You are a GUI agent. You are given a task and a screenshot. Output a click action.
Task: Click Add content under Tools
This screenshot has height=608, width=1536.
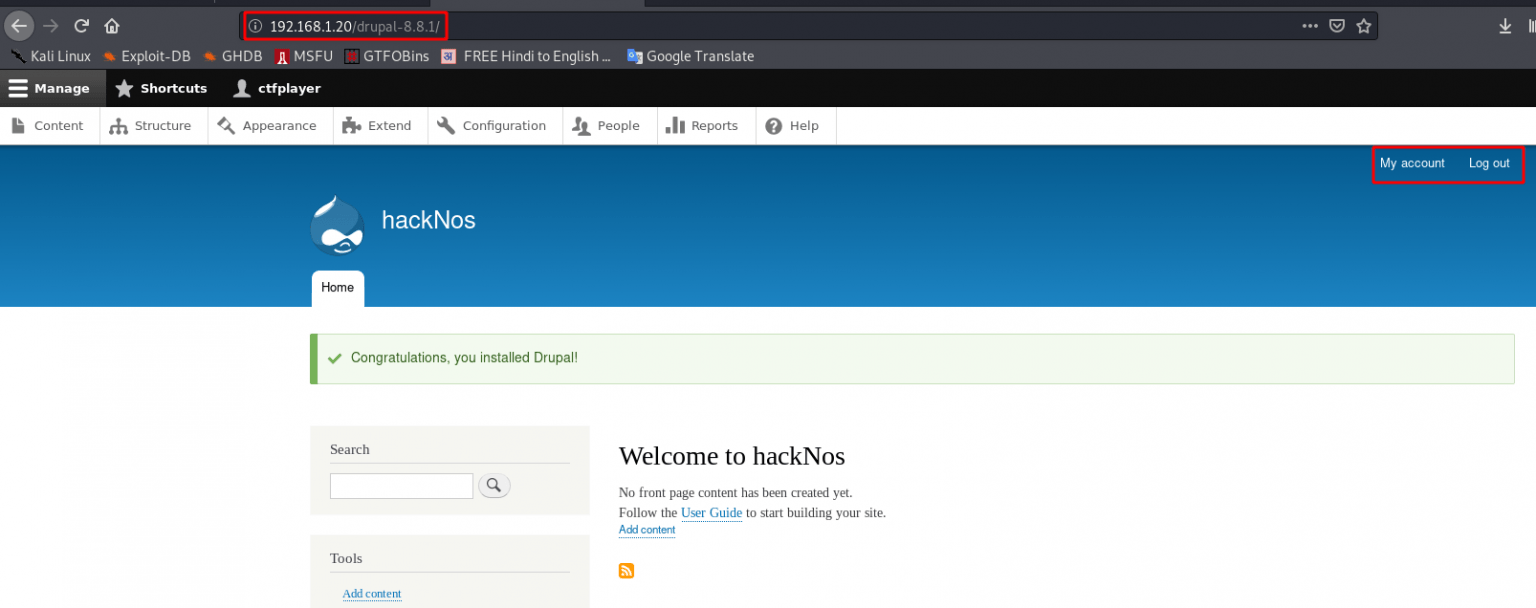click(x=372, y=593)
